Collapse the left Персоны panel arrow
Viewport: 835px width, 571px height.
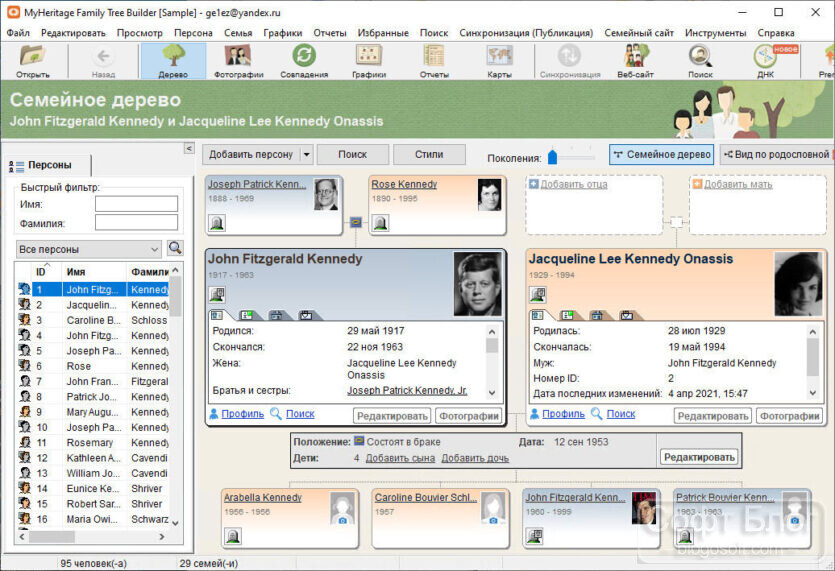[x=189, y=148]
